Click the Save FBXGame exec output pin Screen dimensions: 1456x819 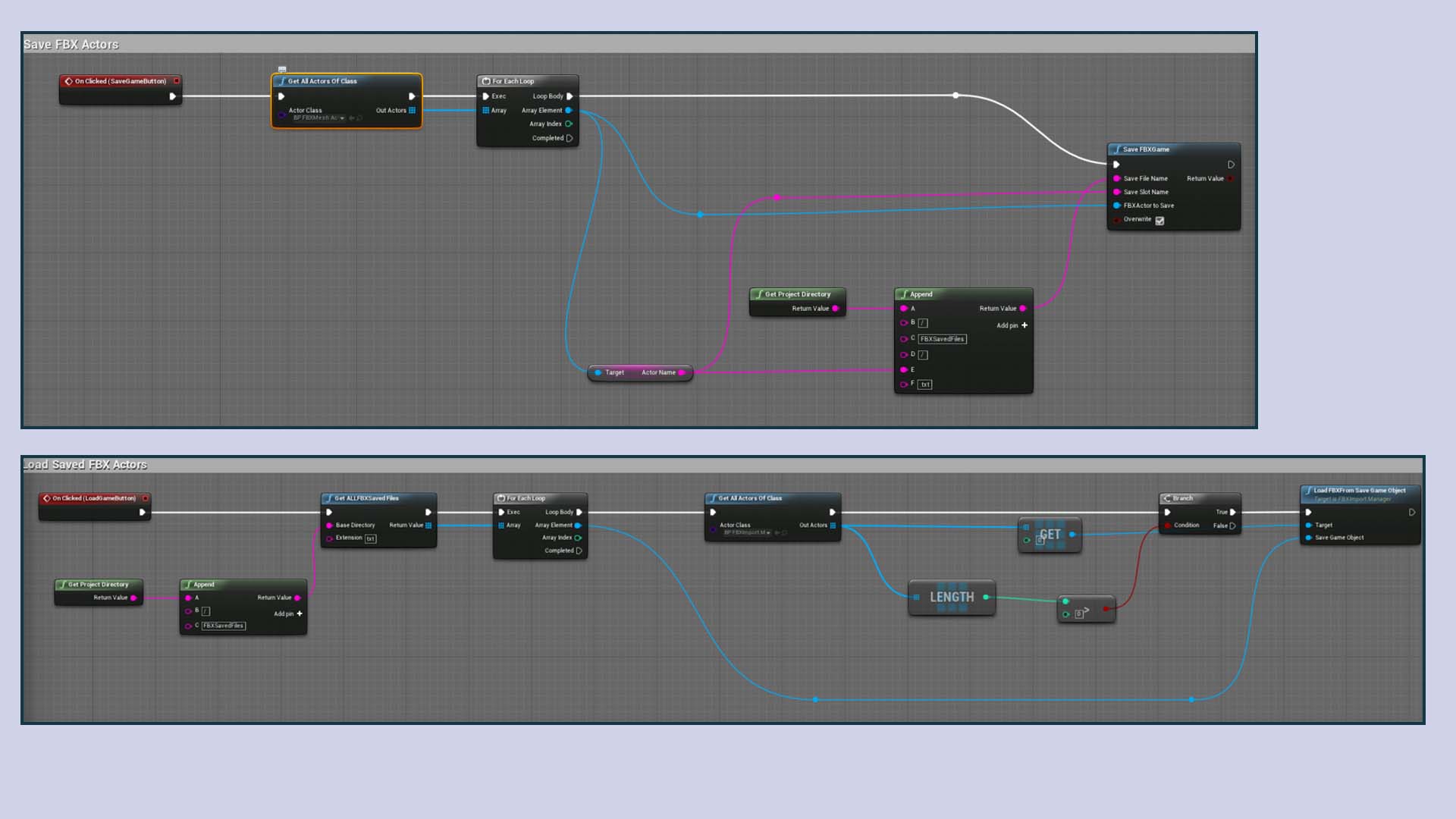pyautogui.click(x=1231, y=165)
